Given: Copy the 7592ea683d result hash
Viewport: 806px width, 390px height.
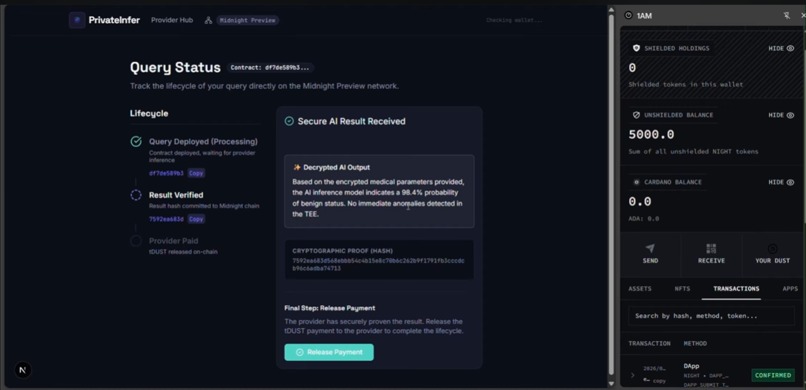Looking at the screenshot, I should click(196, 219).
